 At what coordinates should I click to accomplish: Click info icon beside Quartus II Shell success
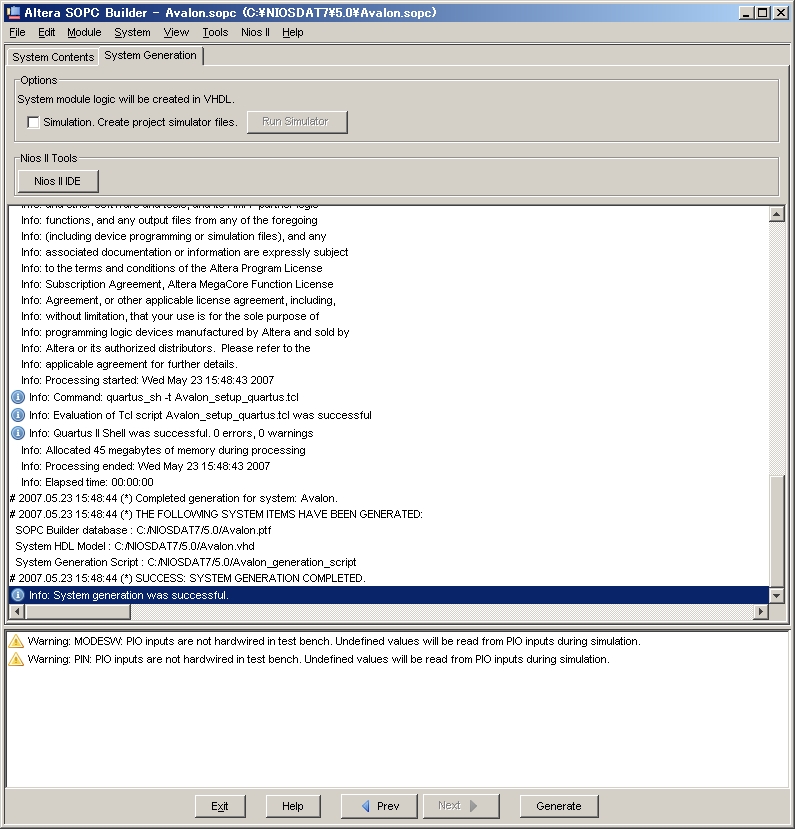(x=17, y=433)
